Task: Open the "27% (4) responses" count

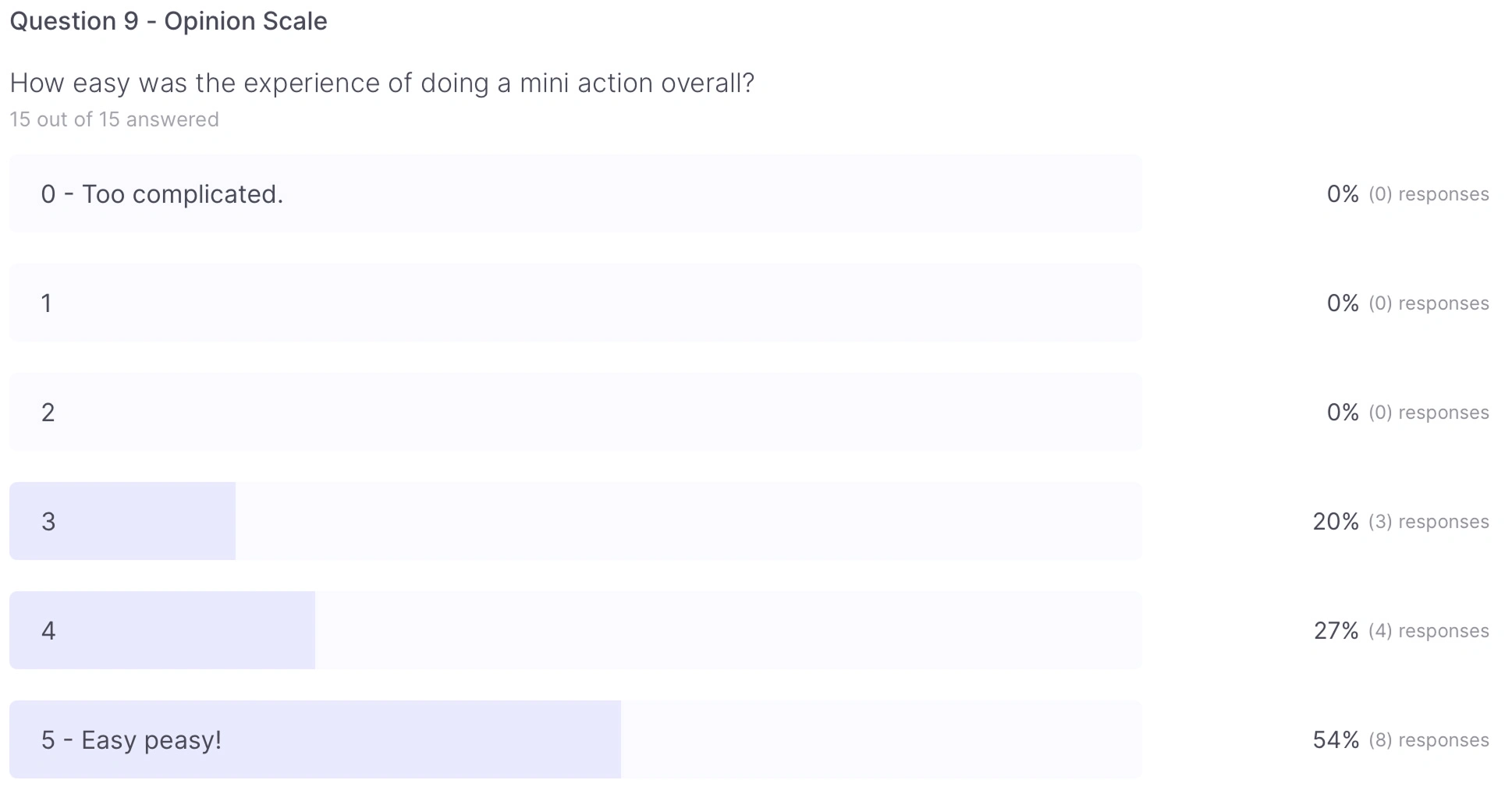Action: (1400, 631)
